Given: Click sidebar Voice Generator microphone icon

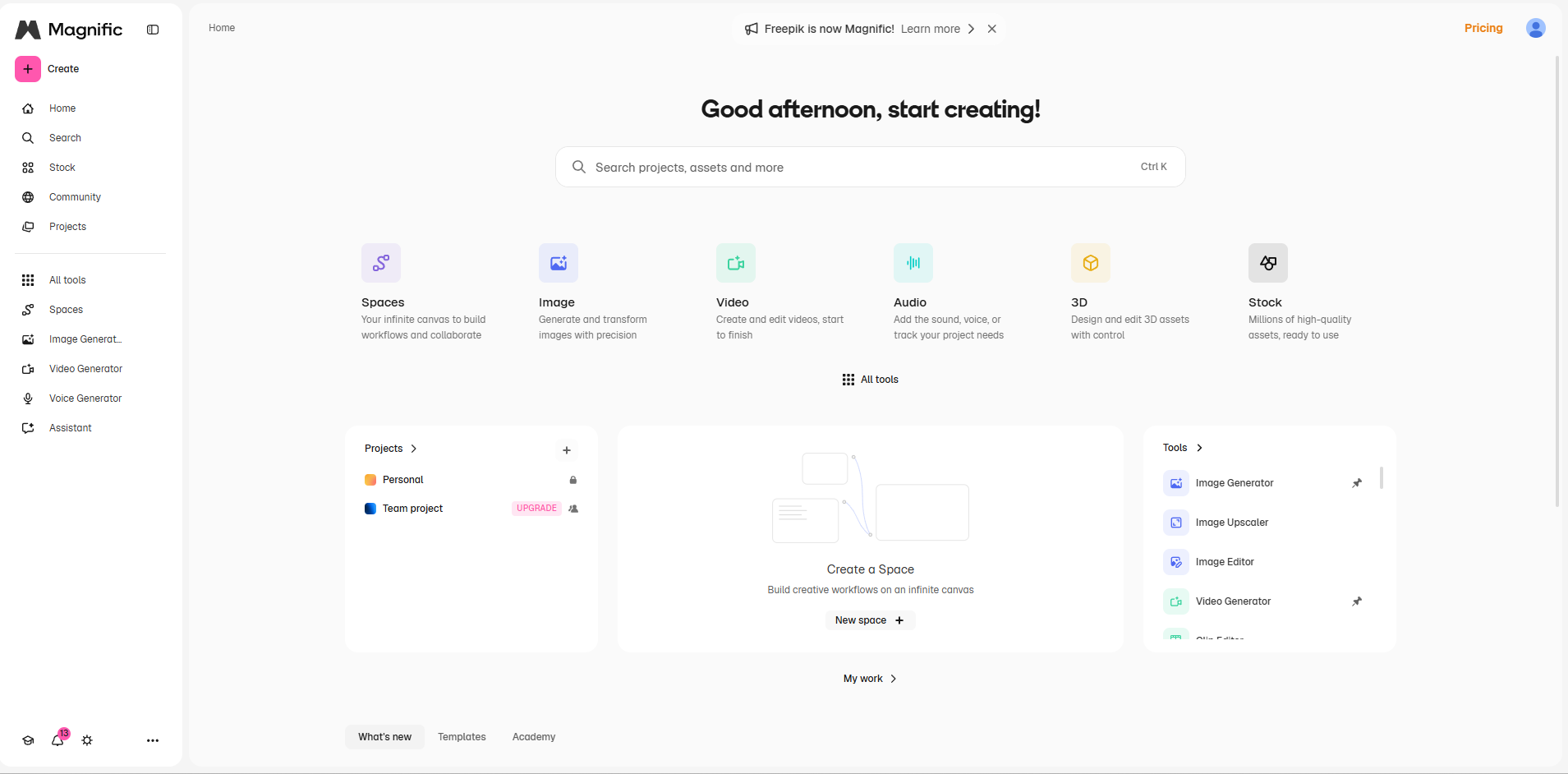Looking at the screenshot, I should click(28, 399).
